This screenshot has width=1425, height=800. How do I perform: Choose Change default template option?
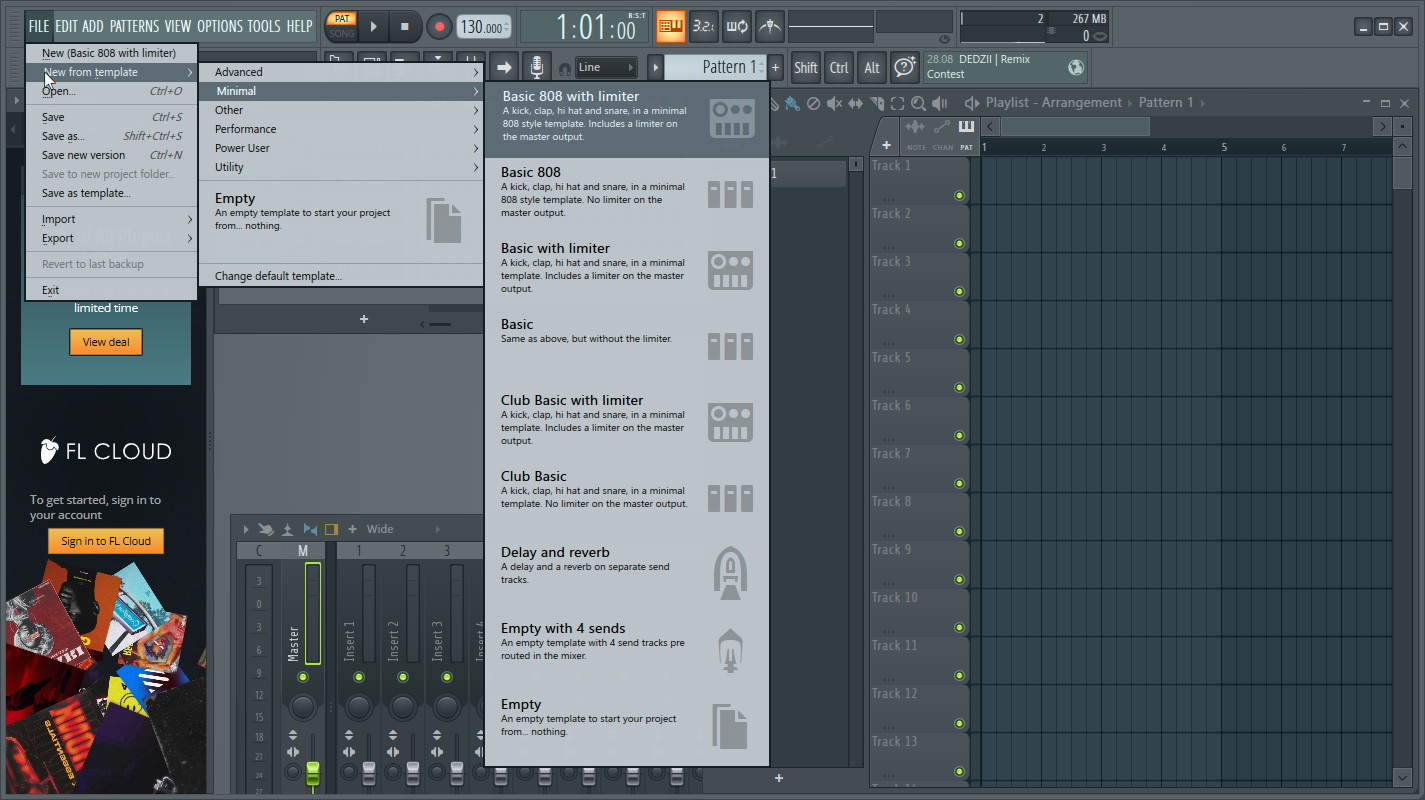pos(341,276)
